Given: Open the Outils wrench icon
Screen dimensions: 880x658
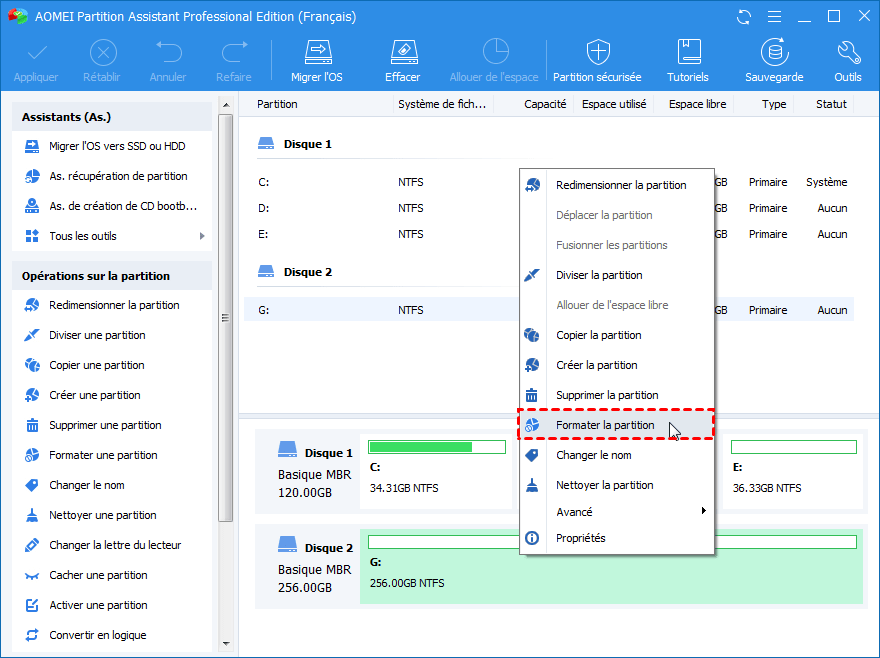Looking at the screenshot, I should [x=848, y=53].
